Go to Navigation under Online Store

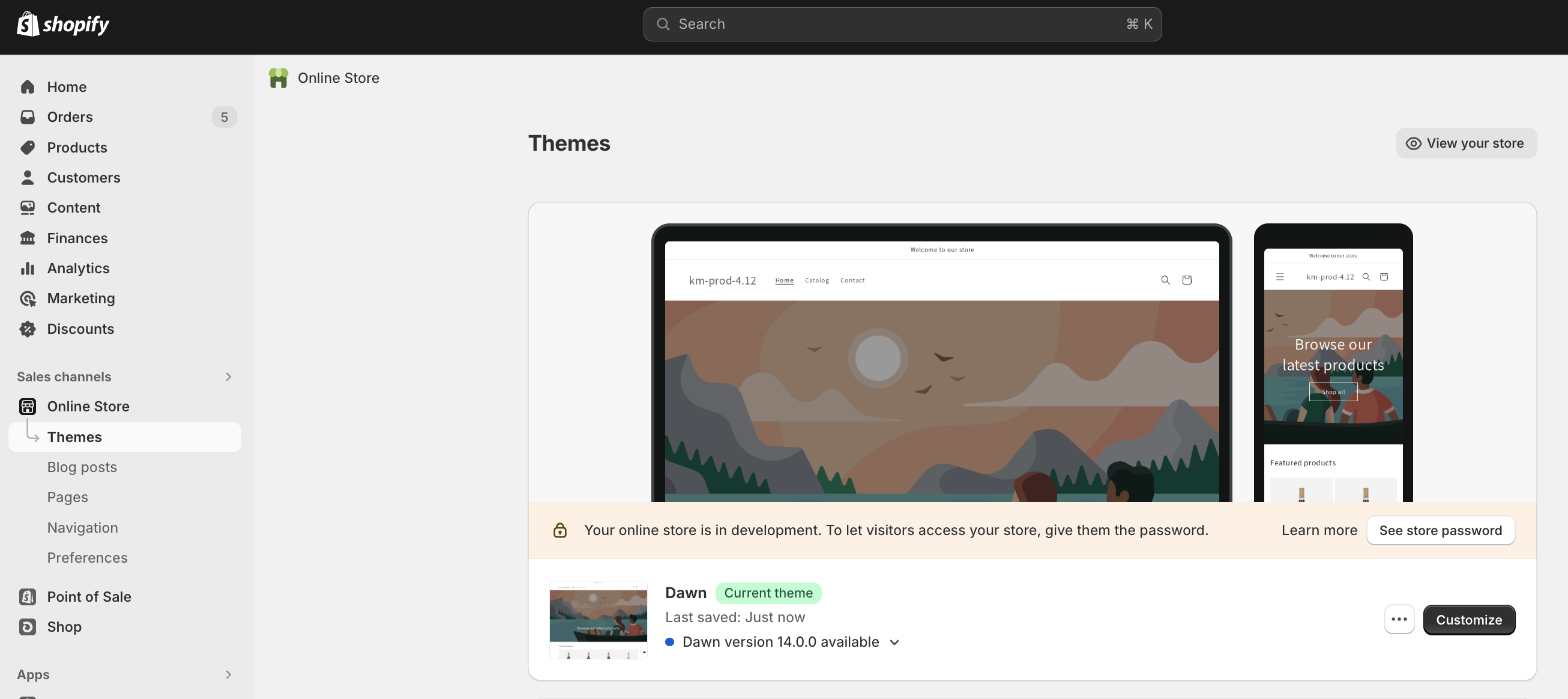click(x=83, y=528)
